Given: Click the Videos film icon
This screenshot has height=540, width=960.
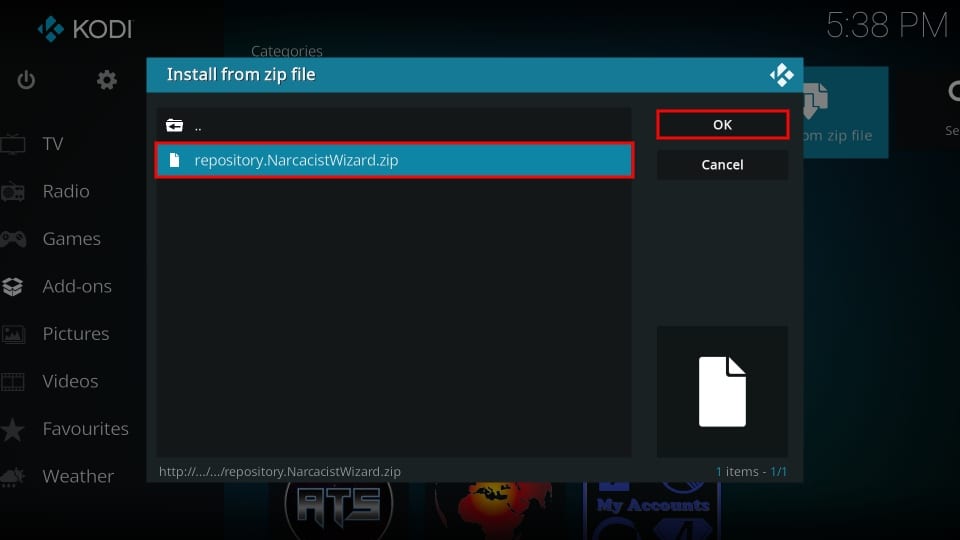Looking at the screenshot, I should 12,381.
